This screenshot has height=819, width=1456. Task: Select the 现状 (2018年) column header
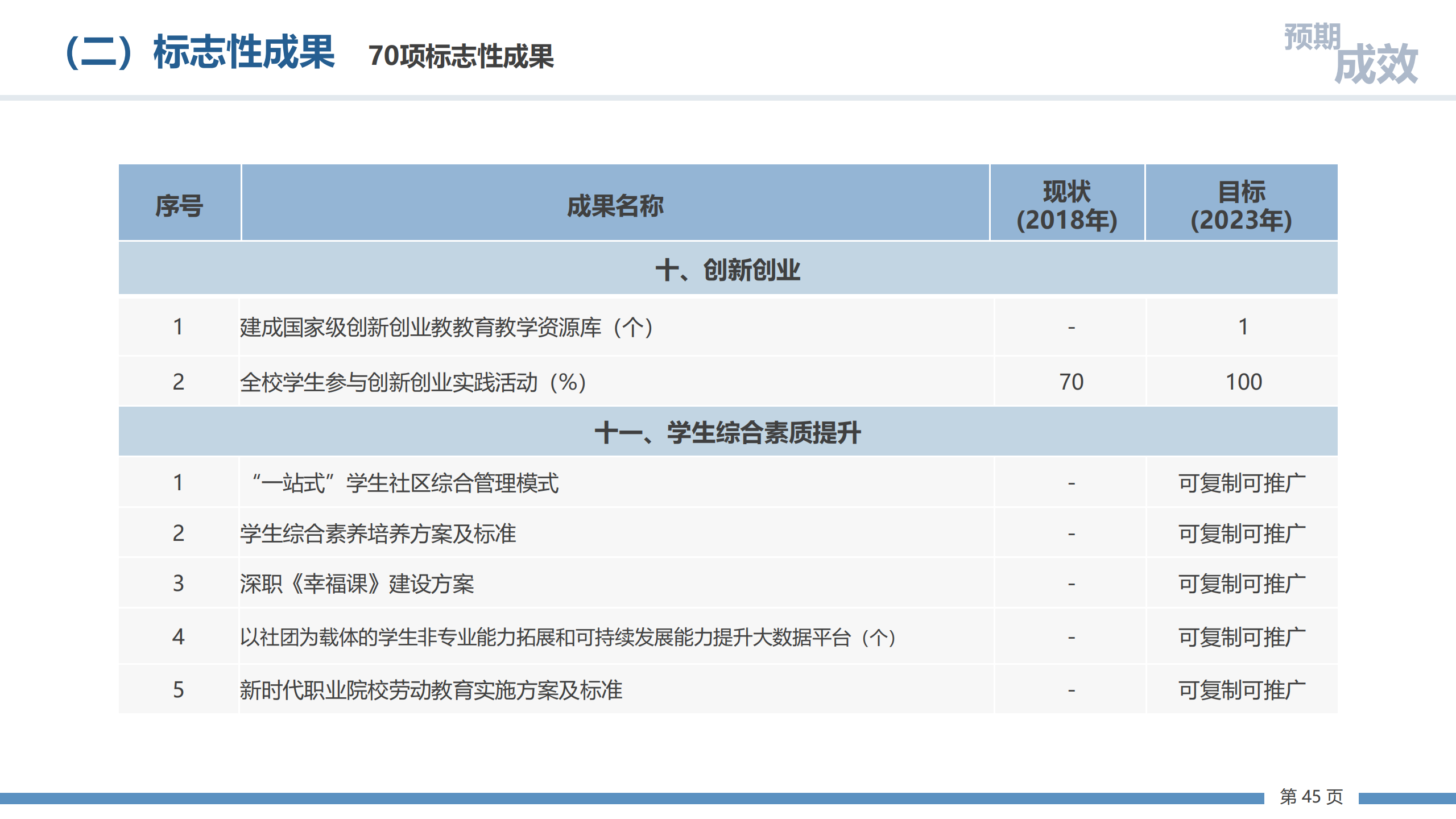coord(1066,205)
